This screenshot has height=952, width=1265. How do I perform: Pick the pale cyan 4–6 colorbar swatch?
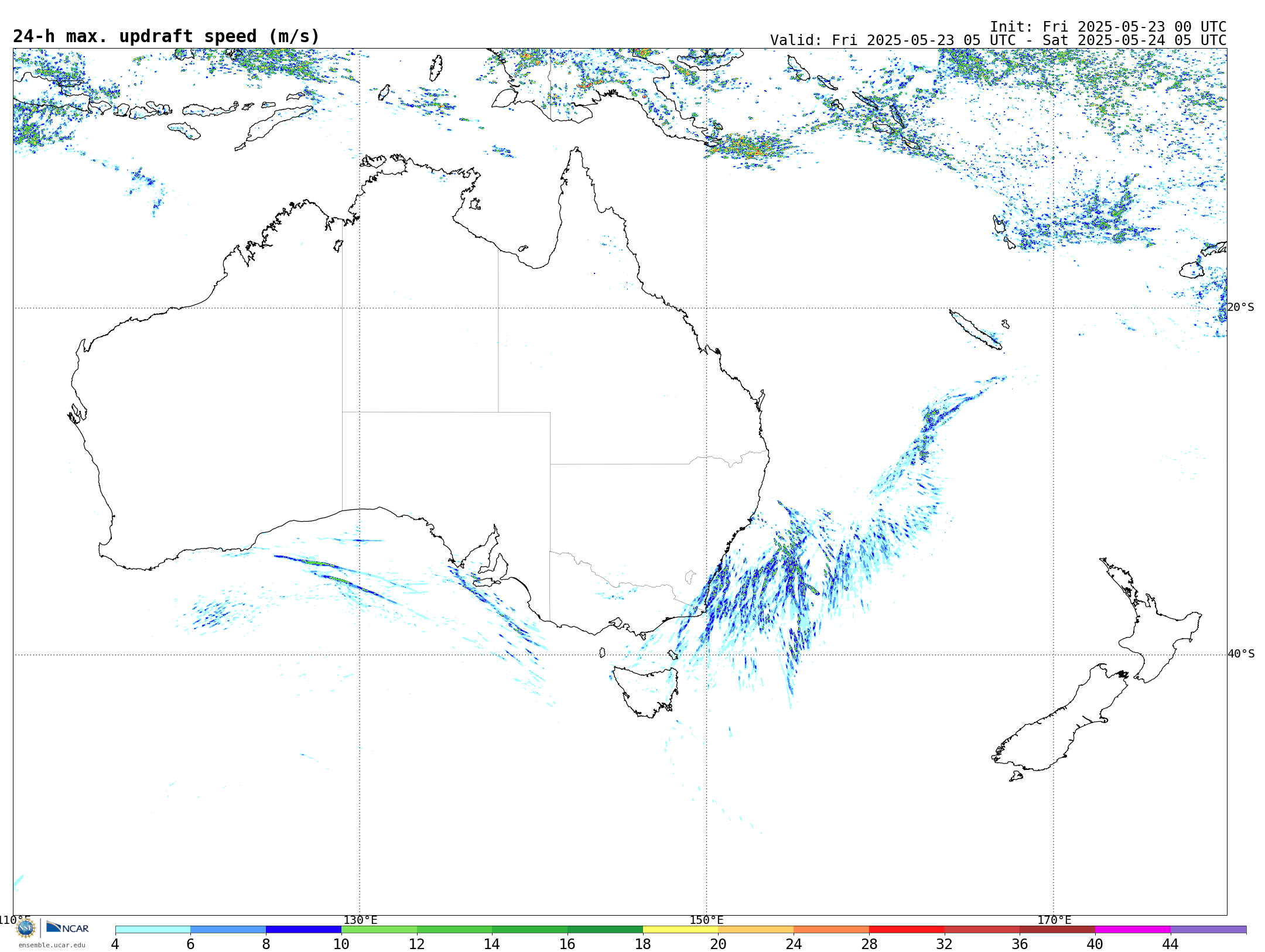click(153, 930)
